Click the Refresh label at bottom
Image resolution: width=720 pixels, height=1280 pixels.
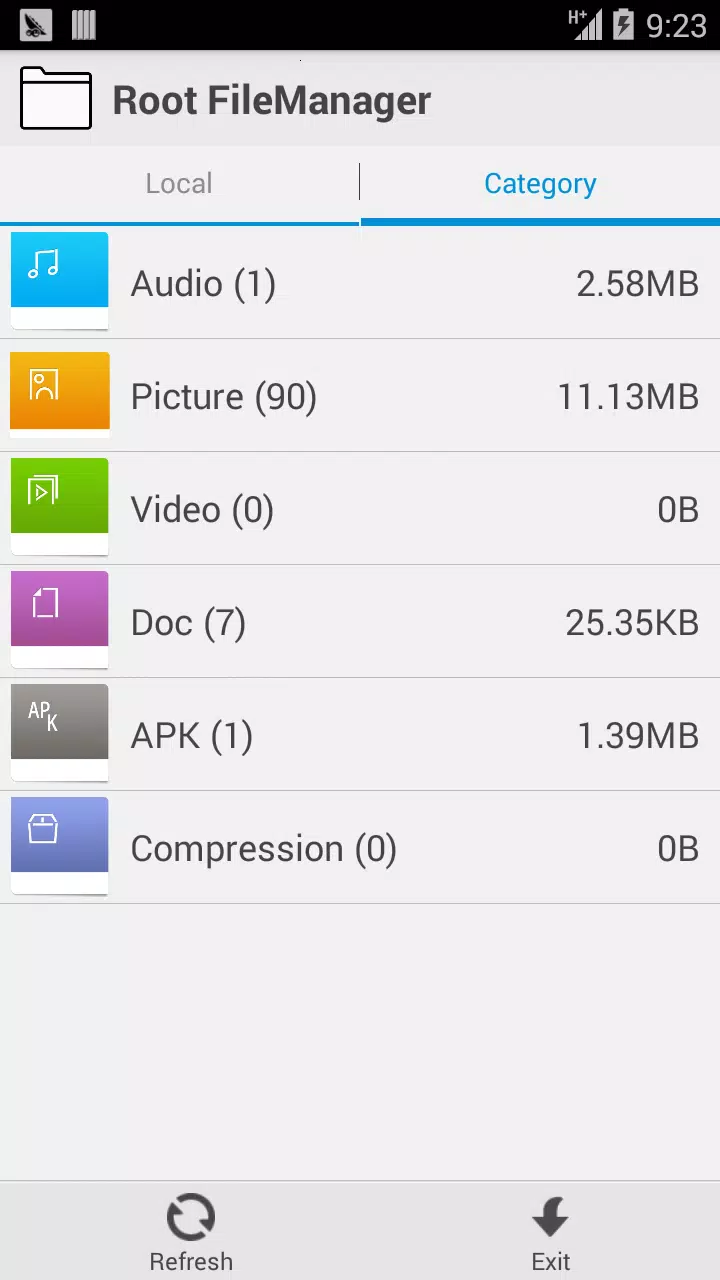pyautogui.click(x=191, y=1262)
